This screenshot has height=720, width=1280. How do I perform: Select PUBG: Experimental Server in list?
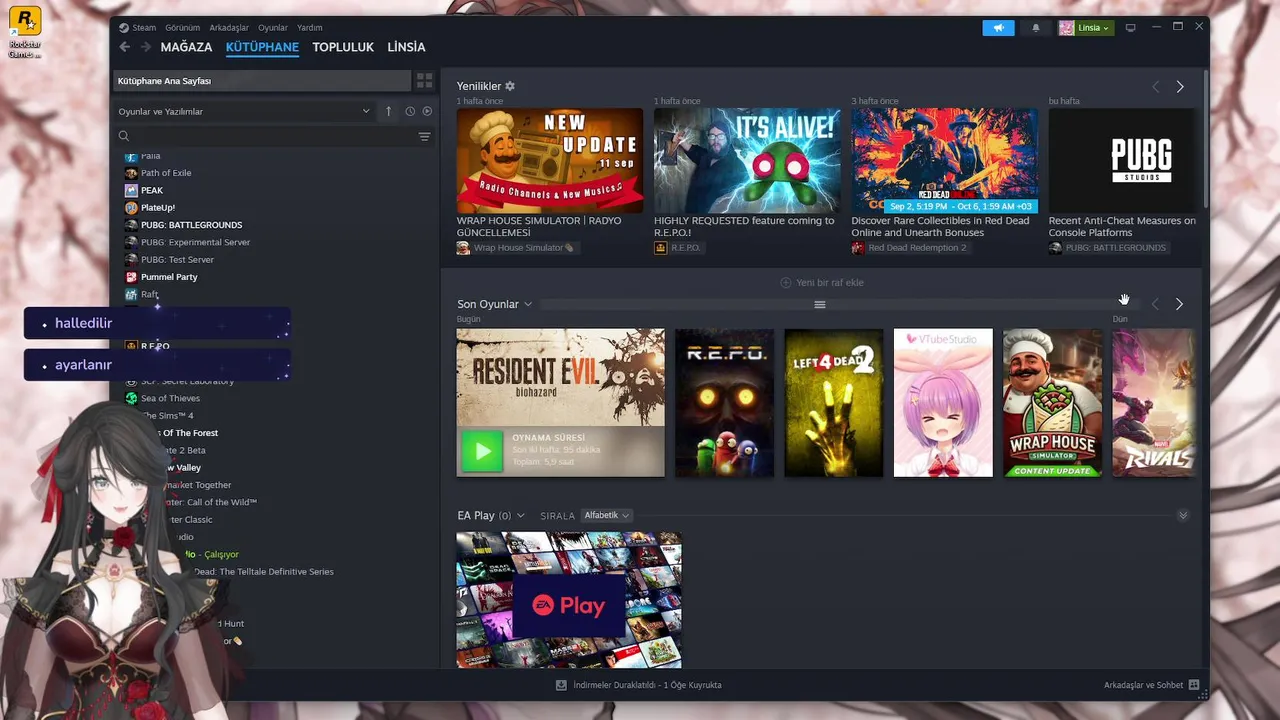pos(195,242)
